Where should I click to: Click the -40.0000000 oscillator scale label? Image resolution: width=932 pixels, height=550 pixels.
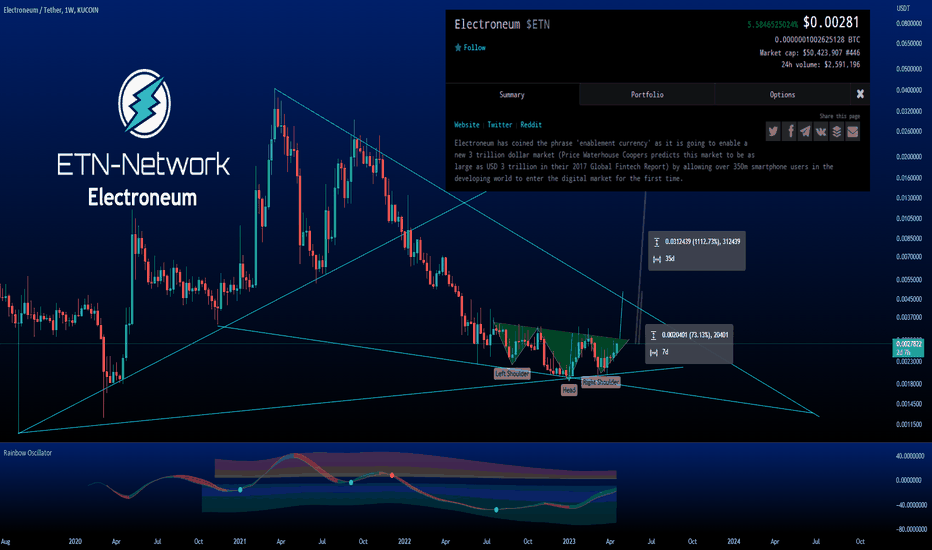(911, 505)
